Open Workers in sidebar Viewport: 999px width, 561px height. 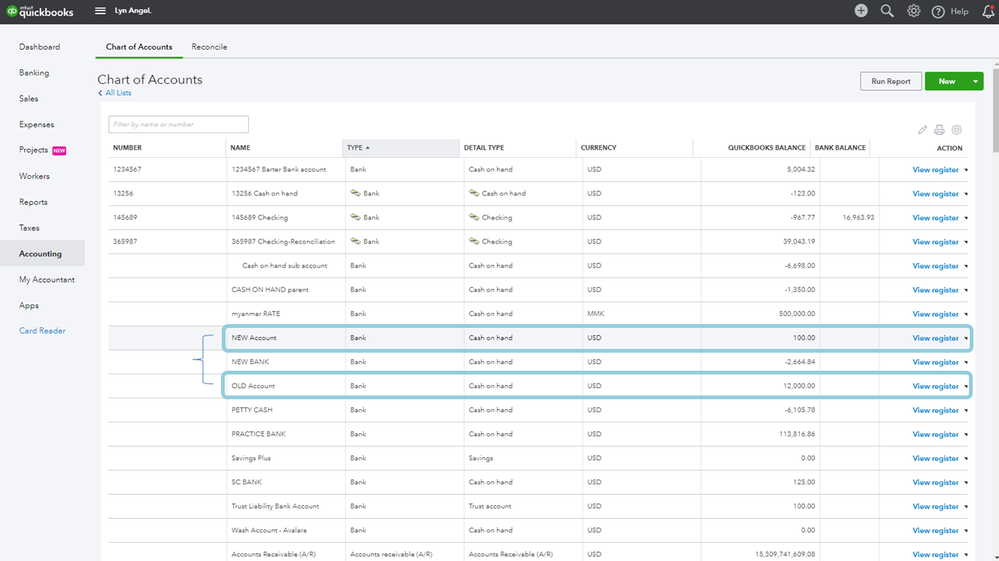coord(34,176)
